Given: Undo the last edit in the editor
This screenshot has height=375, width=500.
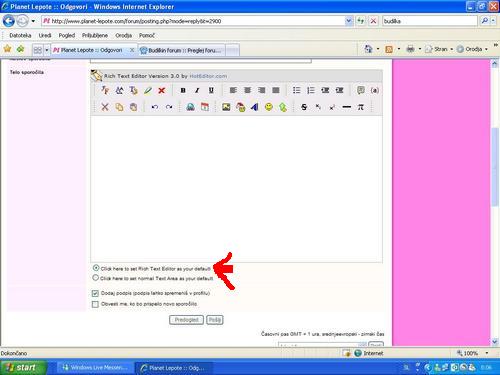Looking at the screenshot, I should (x=155, y=107).
